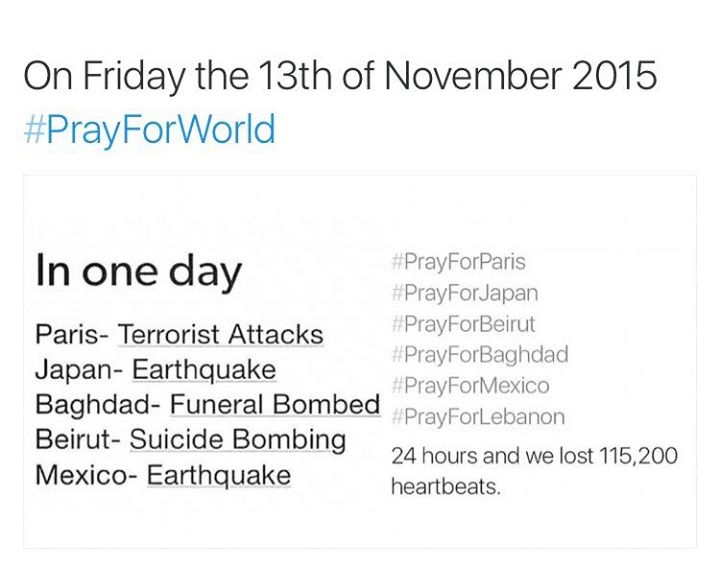Click the #PrayForParis hashtag
This screenshot has width=720, height=568.
click(459, 262)
